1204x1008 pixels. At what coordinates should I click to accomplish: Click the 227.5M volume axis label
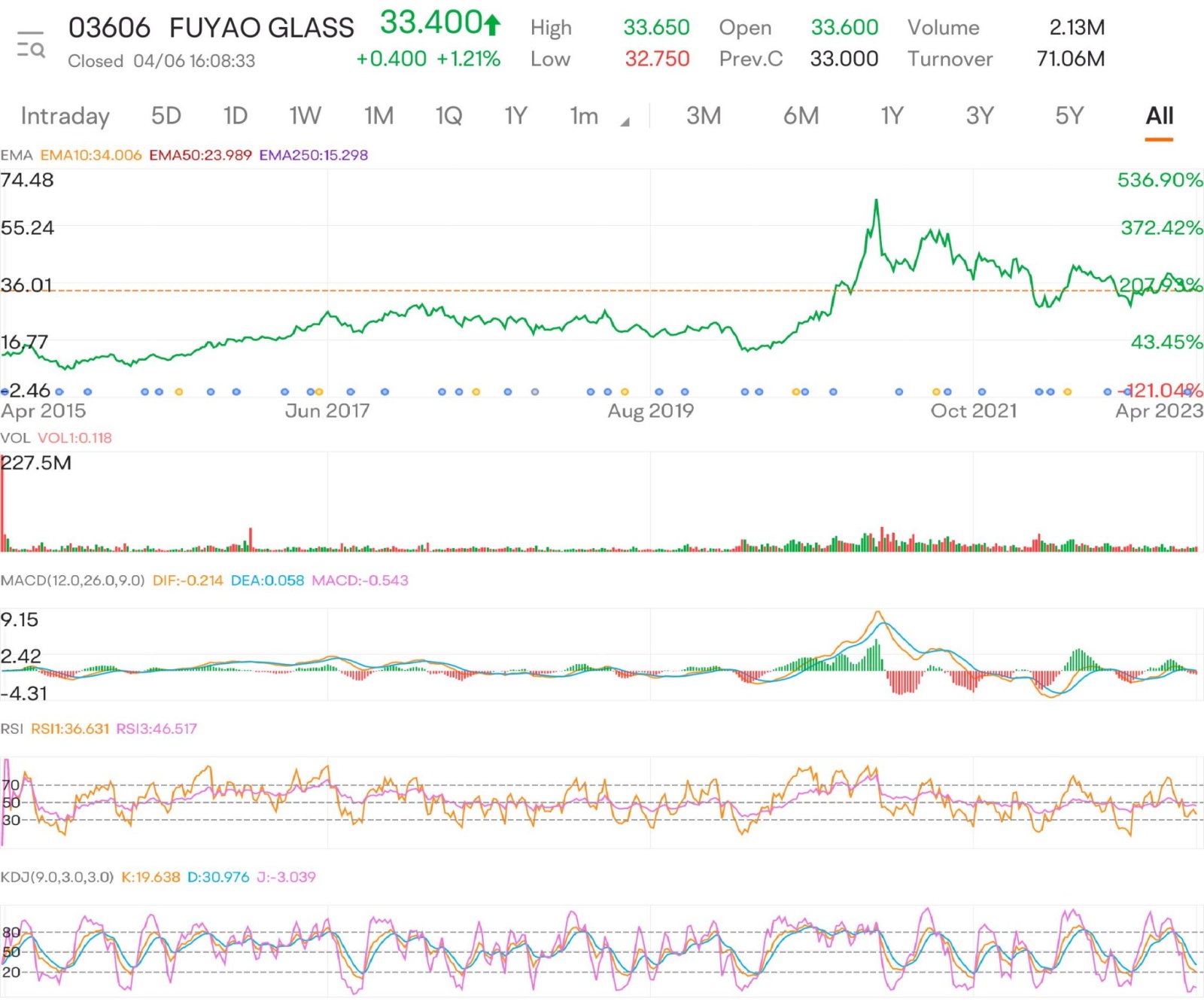pos(36,463)
